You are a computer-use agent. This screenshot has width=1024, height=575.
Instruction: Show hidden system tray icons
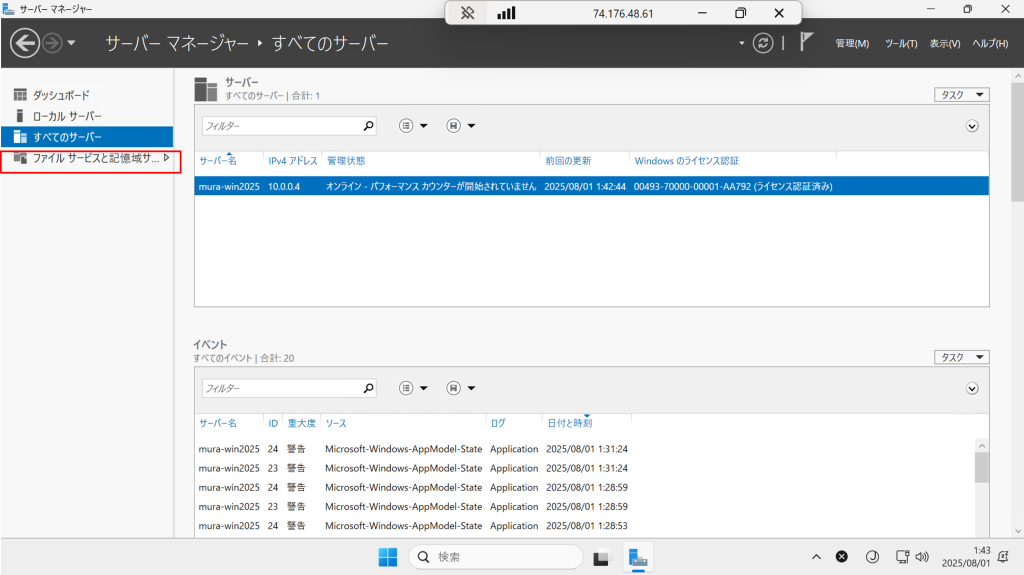point(816,557)
